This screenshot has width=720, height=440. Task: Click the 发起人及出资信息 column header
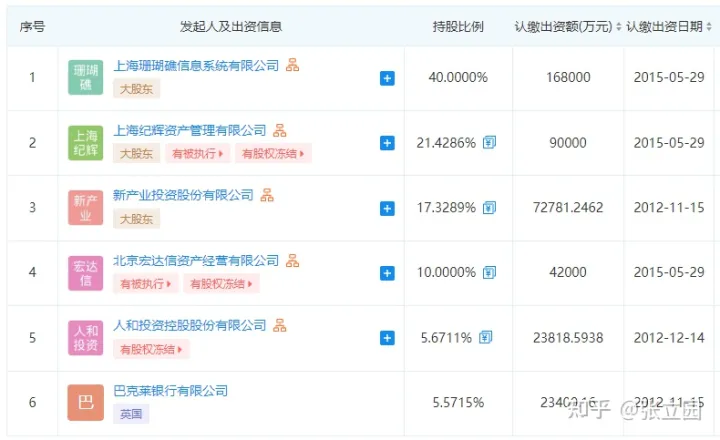pos(231,27)
